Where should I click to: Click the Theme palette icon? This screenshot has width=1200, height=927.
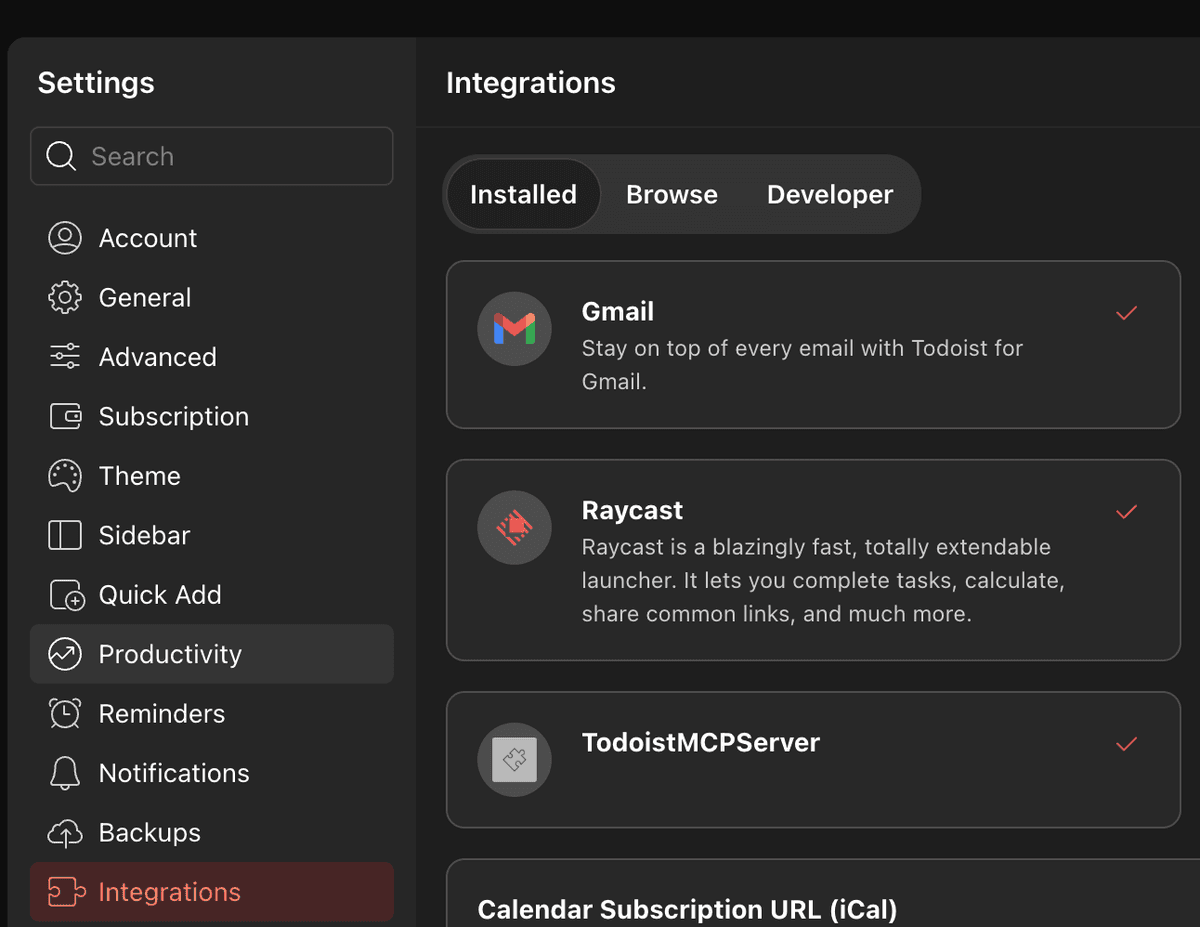(65, 476)
